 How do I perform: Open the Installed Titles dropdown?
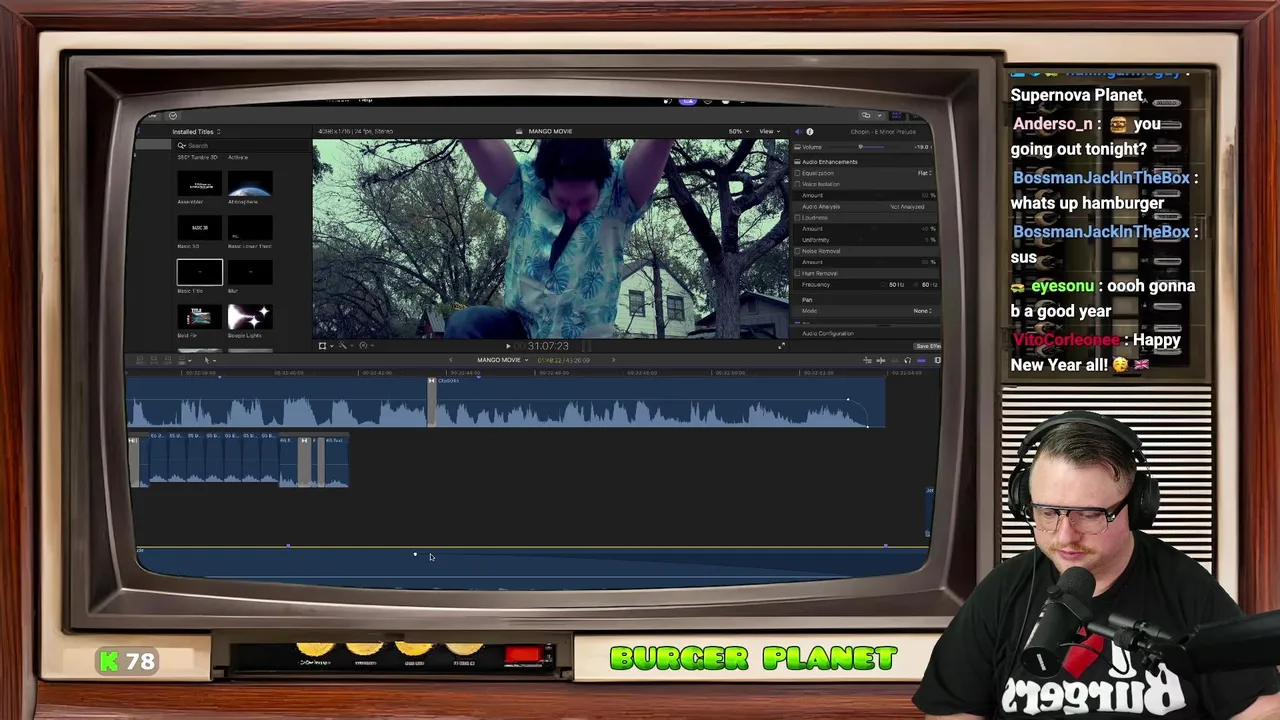point(196,132)
